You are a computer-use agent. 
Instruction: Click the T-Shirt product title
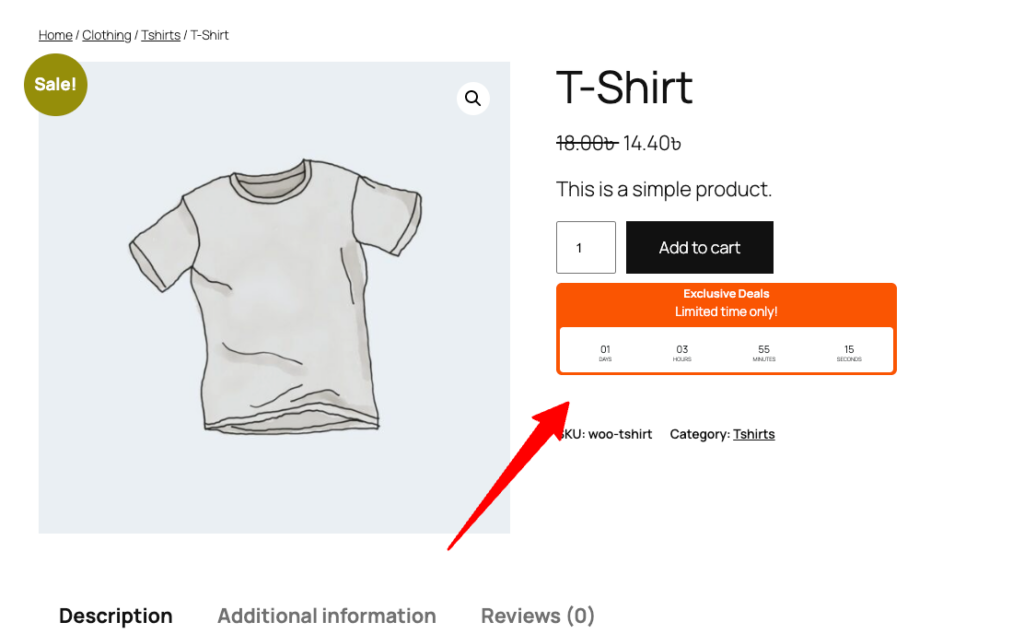624,88
